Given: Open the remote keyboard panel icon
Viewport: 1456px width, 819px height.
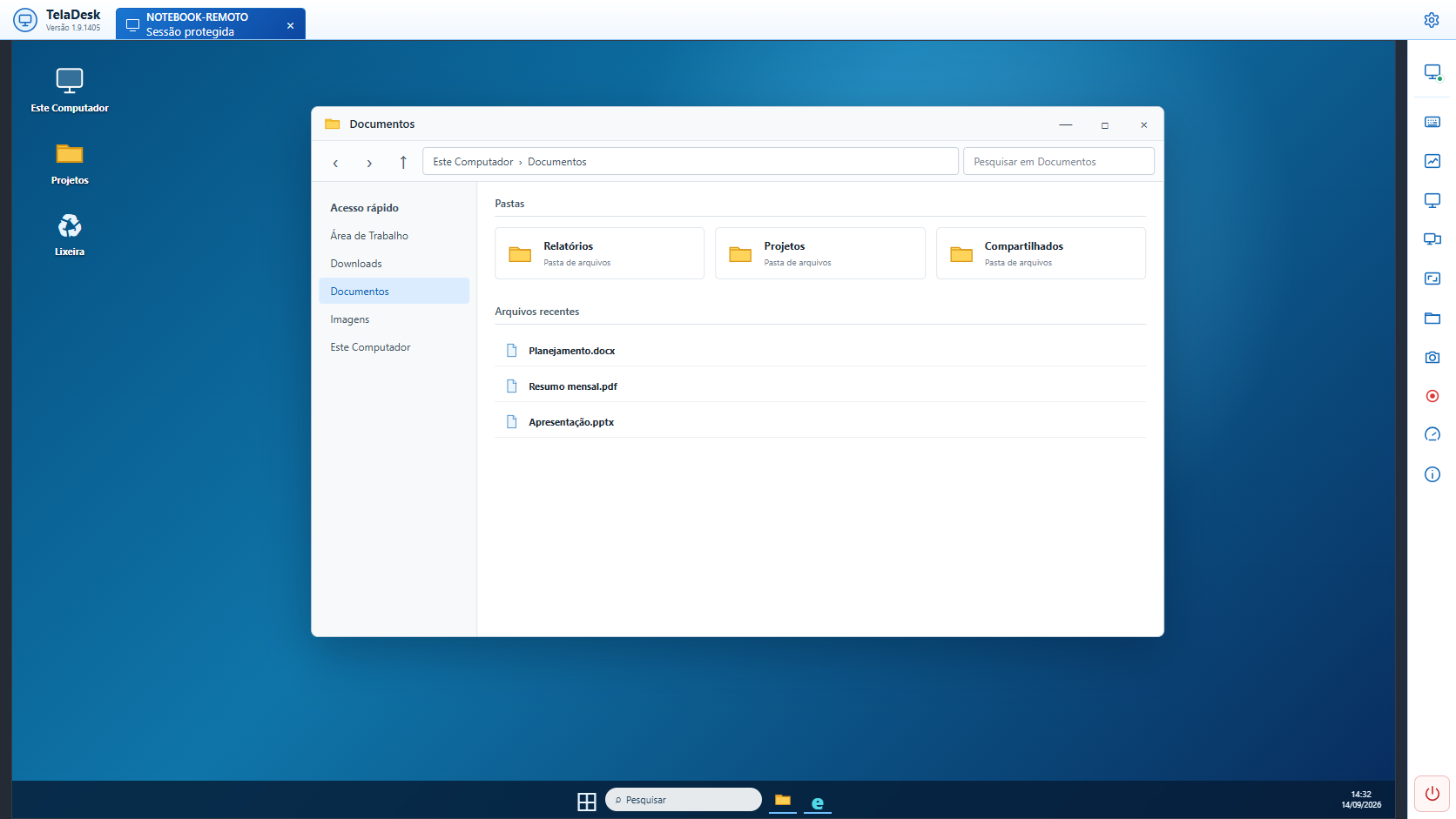Looking at the screenshot, I should (x=1432, y=122).
